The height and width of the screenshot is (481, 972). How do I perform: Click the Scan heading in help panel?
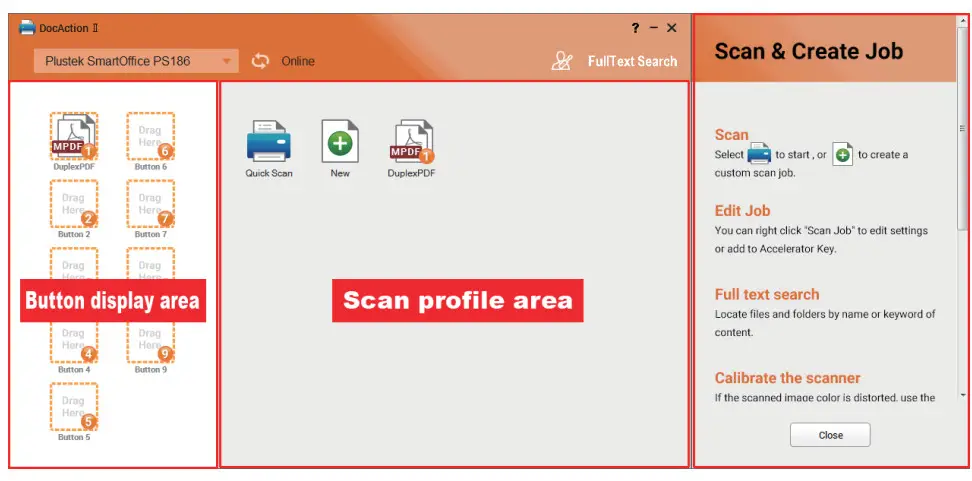(x=731, y=135)
